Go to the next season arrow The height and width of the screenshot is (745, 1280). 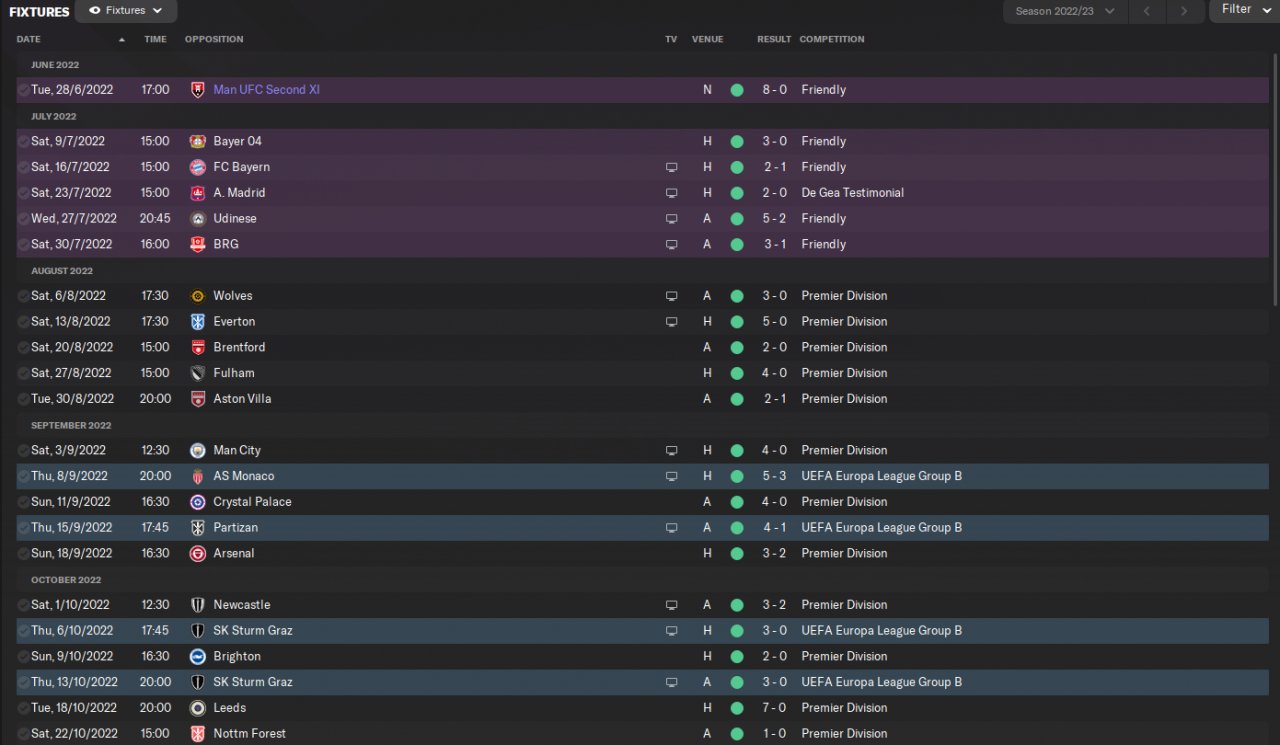1184,11
